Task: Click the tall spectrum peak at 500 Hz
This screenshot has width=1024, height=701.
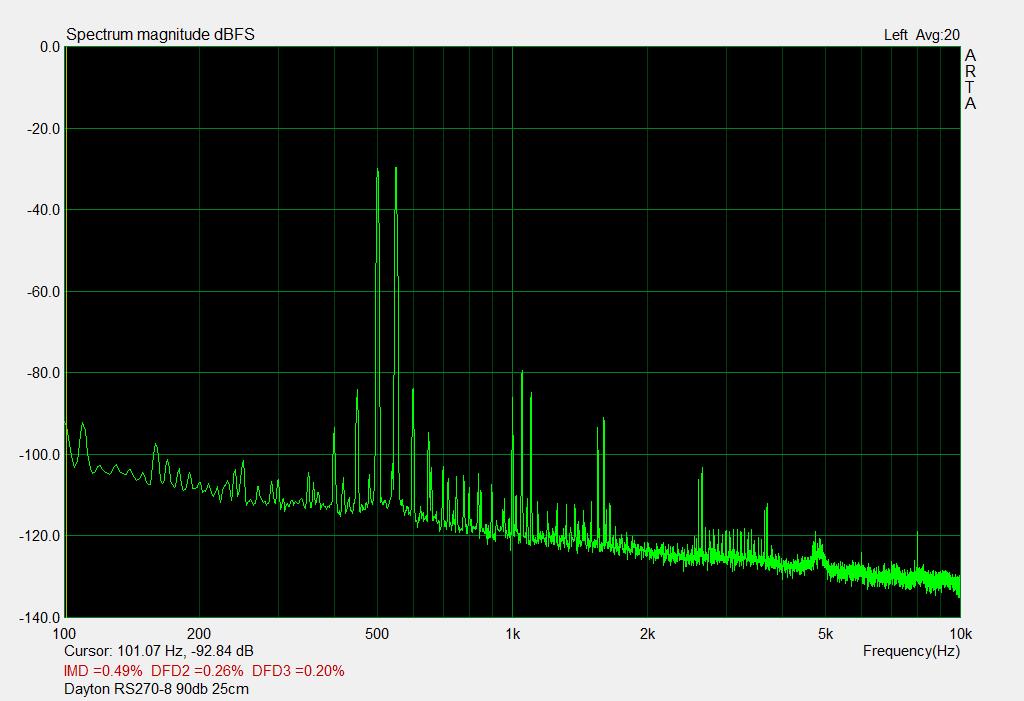Action: click(377, 174)
